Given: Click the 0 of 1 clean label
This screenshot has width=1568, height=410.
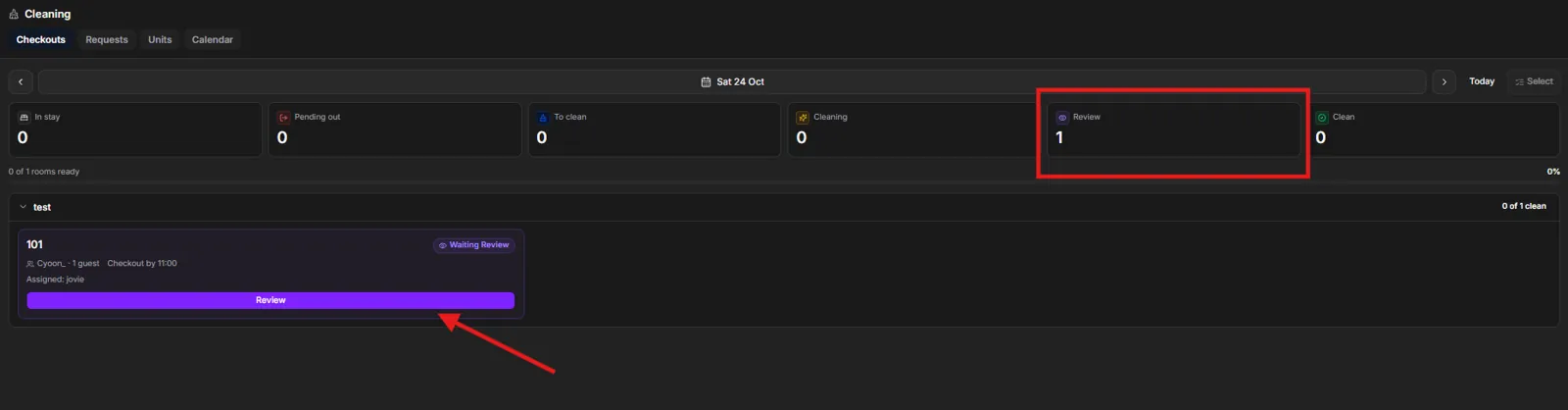Looking at the screenshot, I should tap(1524, 206).
